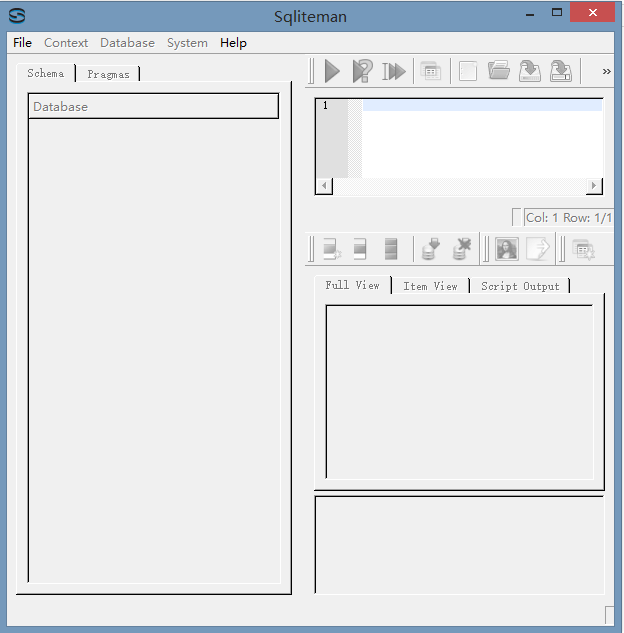The width and height of the screenshot is (624, 633).
Task: Click the Save As icon in editor toolbar
Action: pyautogui.click(x=560, y=71)
